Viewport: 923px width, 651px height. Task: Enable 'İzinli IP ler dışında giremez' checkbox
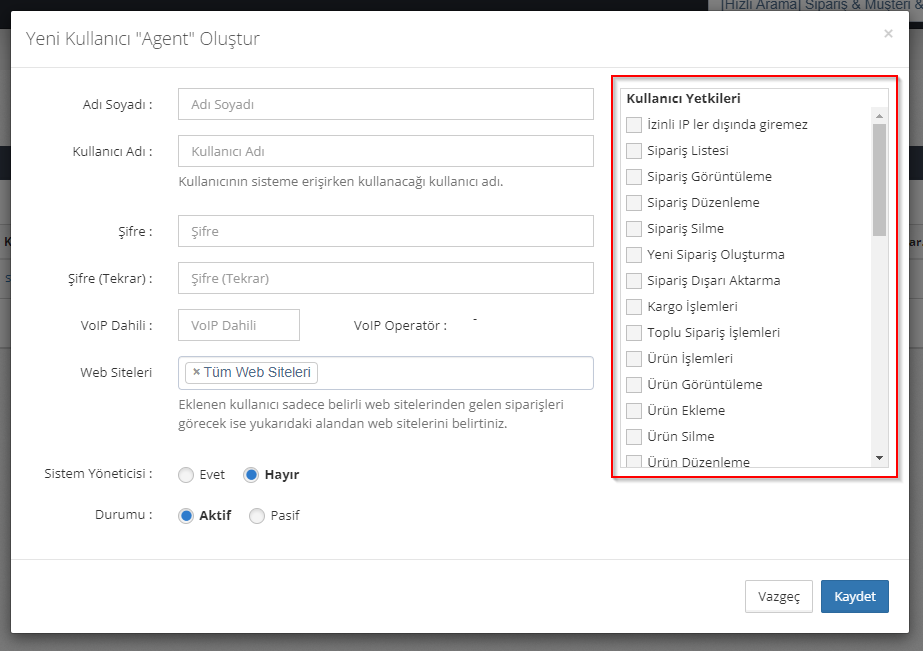(x=633, y=125)
